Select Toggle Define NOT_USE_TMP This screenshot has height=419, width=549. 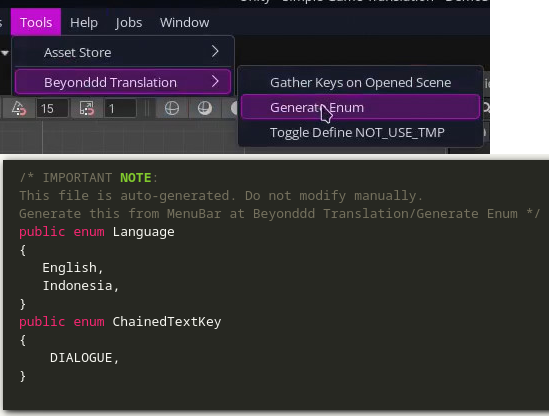pyautogui.click(x=360, y=133)
